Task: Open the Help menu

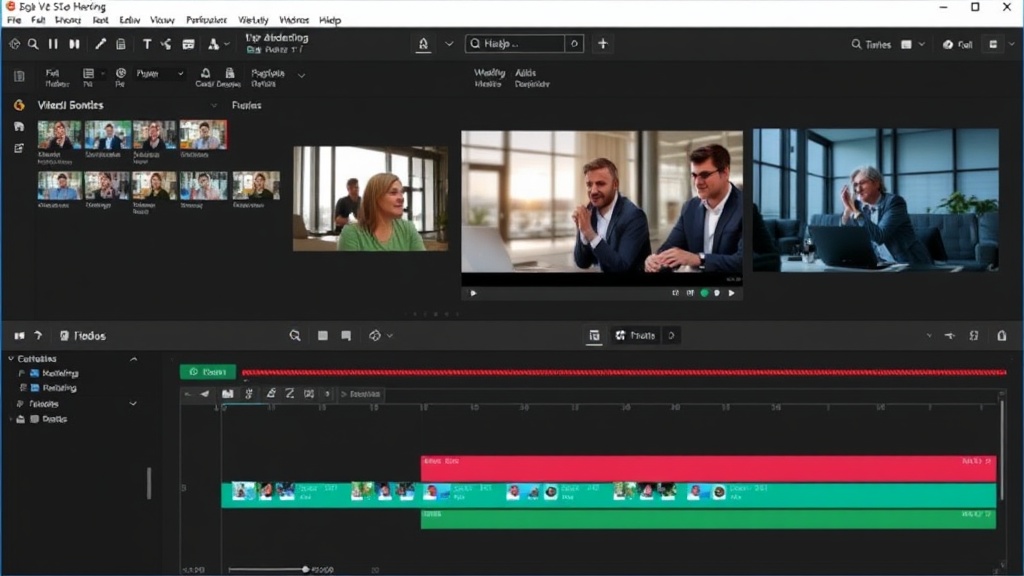Action: click(329, 20)
